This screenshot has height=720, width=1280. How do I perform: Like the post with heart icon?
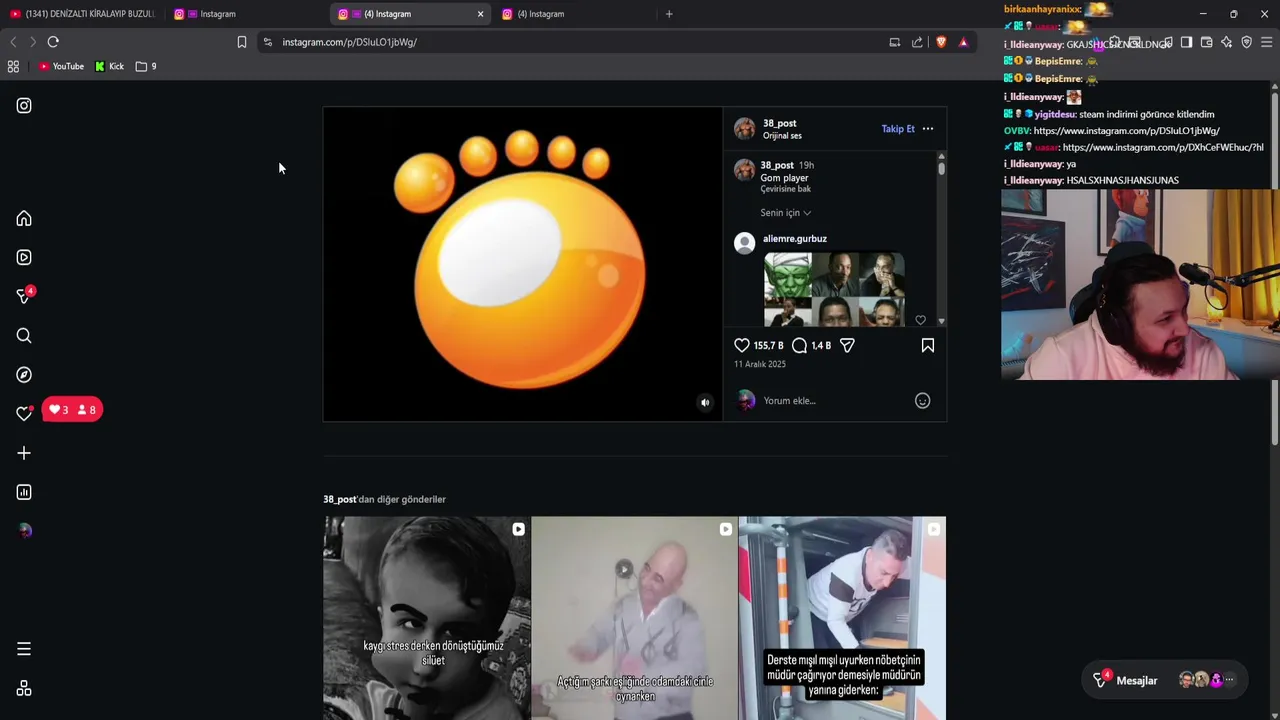tap(742, 345)
